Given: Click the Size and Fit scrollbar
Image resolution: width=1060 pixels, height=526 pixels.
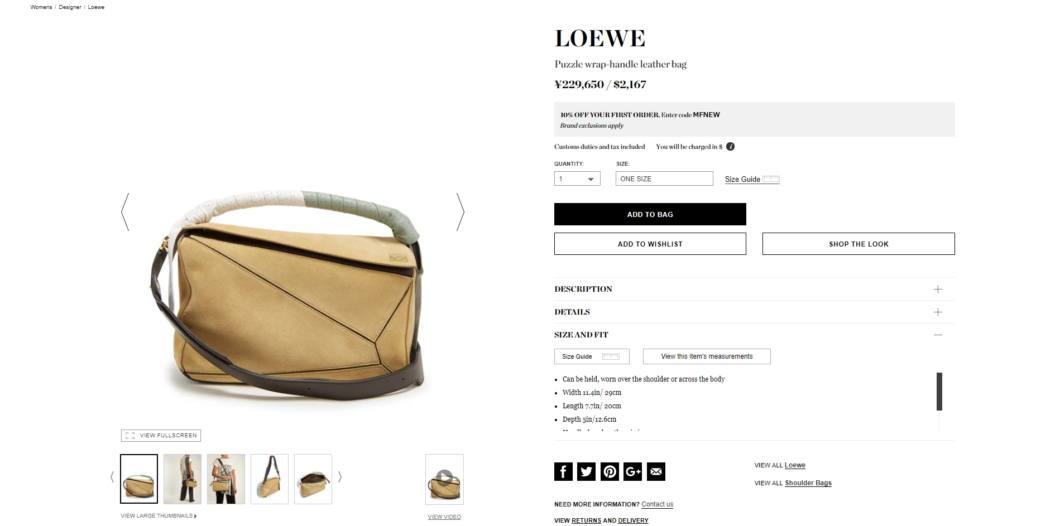Looking at the screenshot, I should [939, 391].
